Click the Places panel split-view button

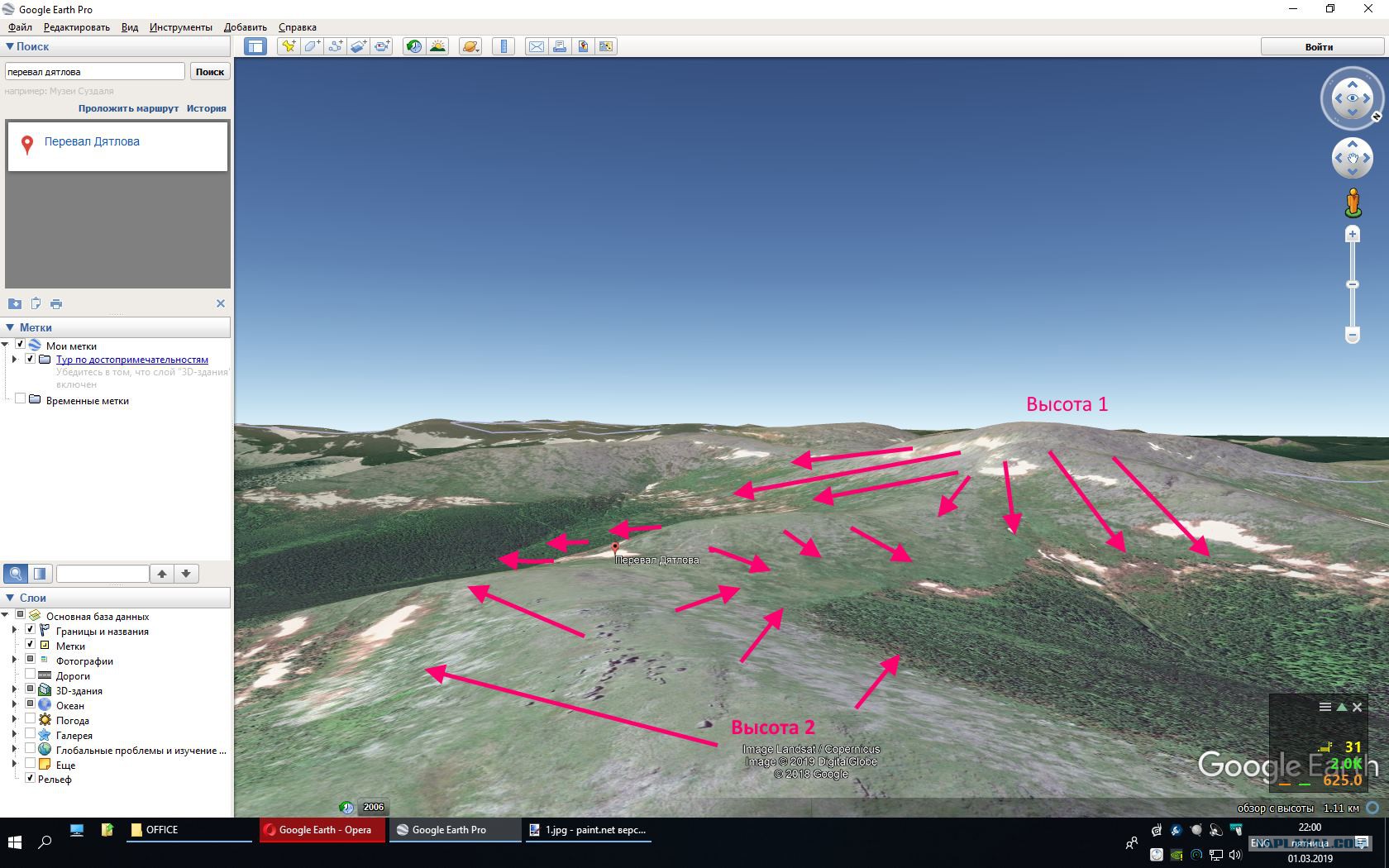point(40,573)
